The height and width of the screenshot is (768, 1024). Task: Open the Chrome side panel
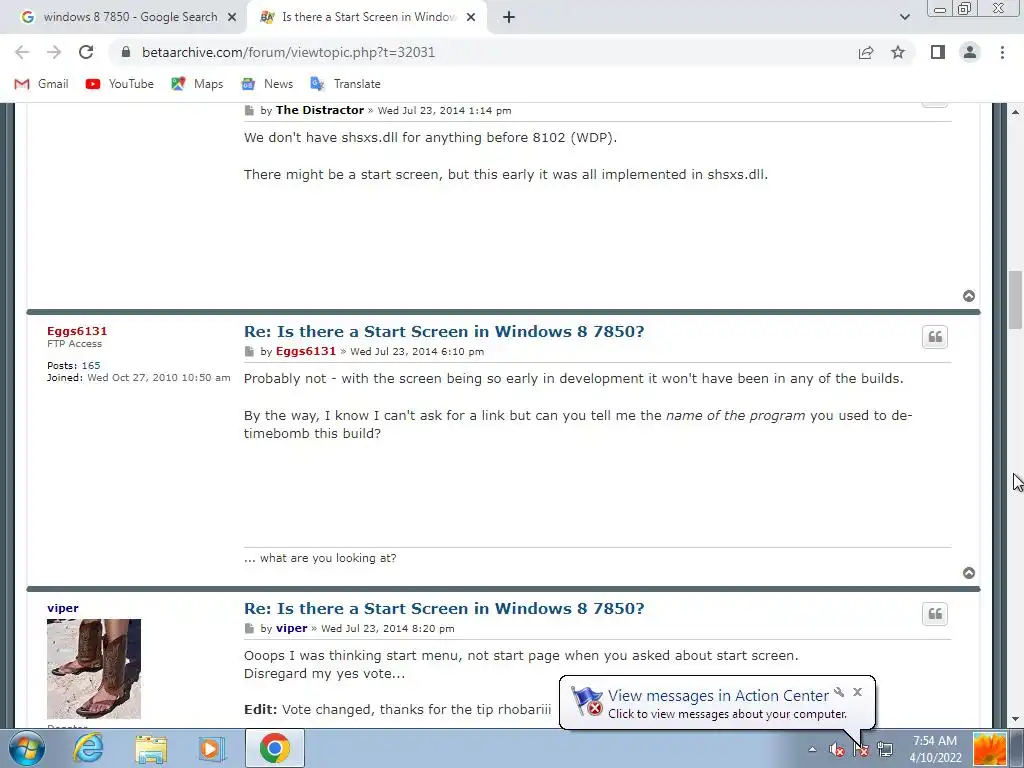(938, 52)
